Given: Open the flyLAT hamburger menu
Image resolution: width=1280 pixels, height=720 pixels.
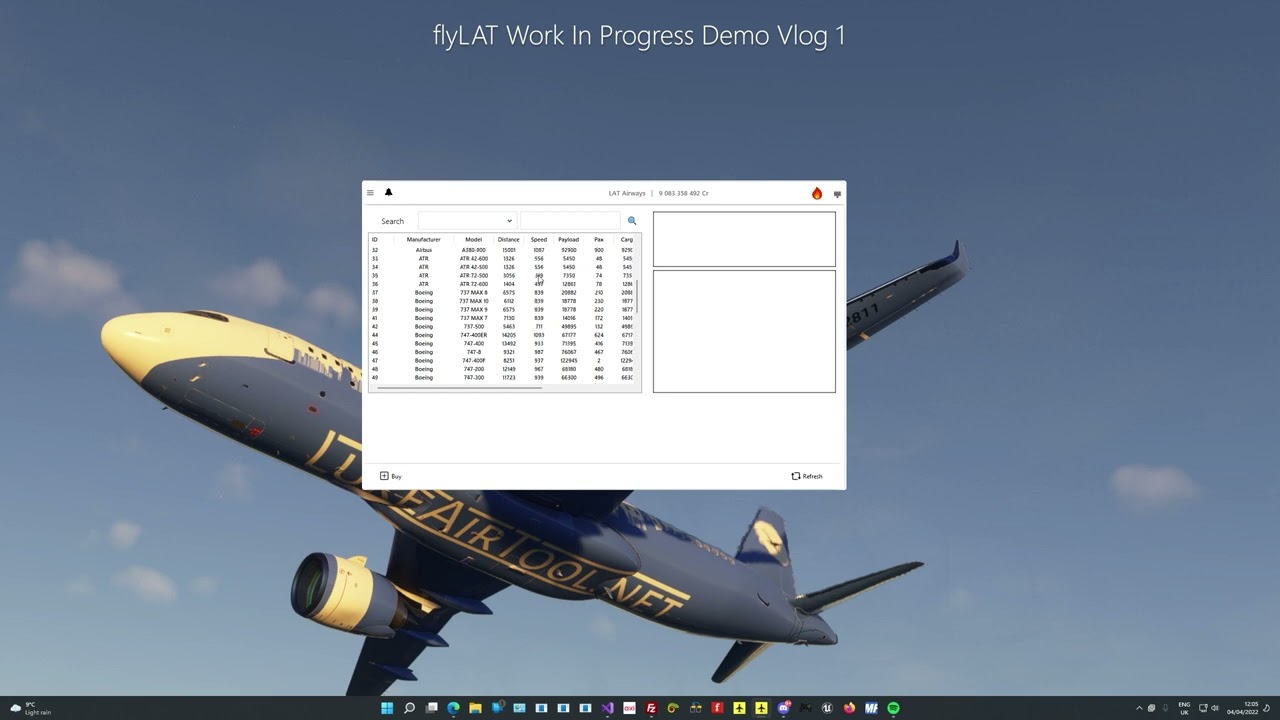Looking at the screenshot, I should click(x=370, y=193).
